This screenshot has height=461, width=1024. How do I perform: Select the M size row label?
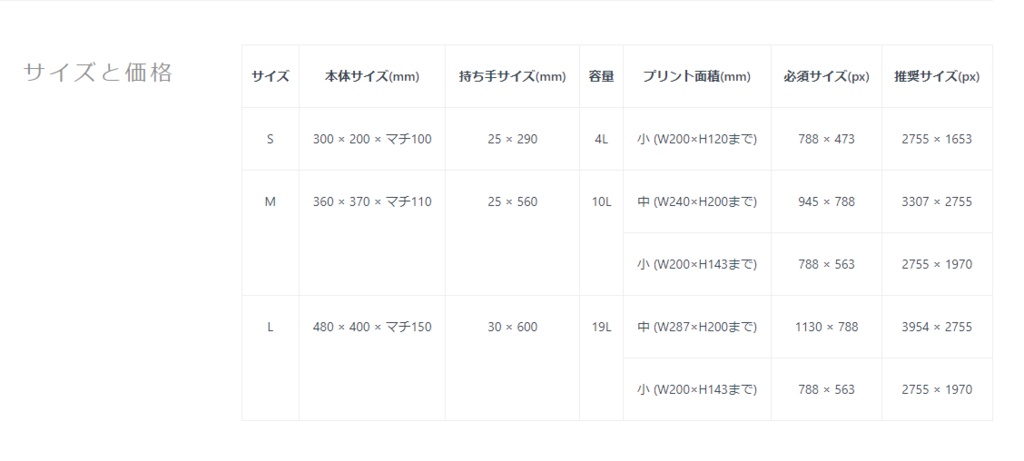pos(270,202)
